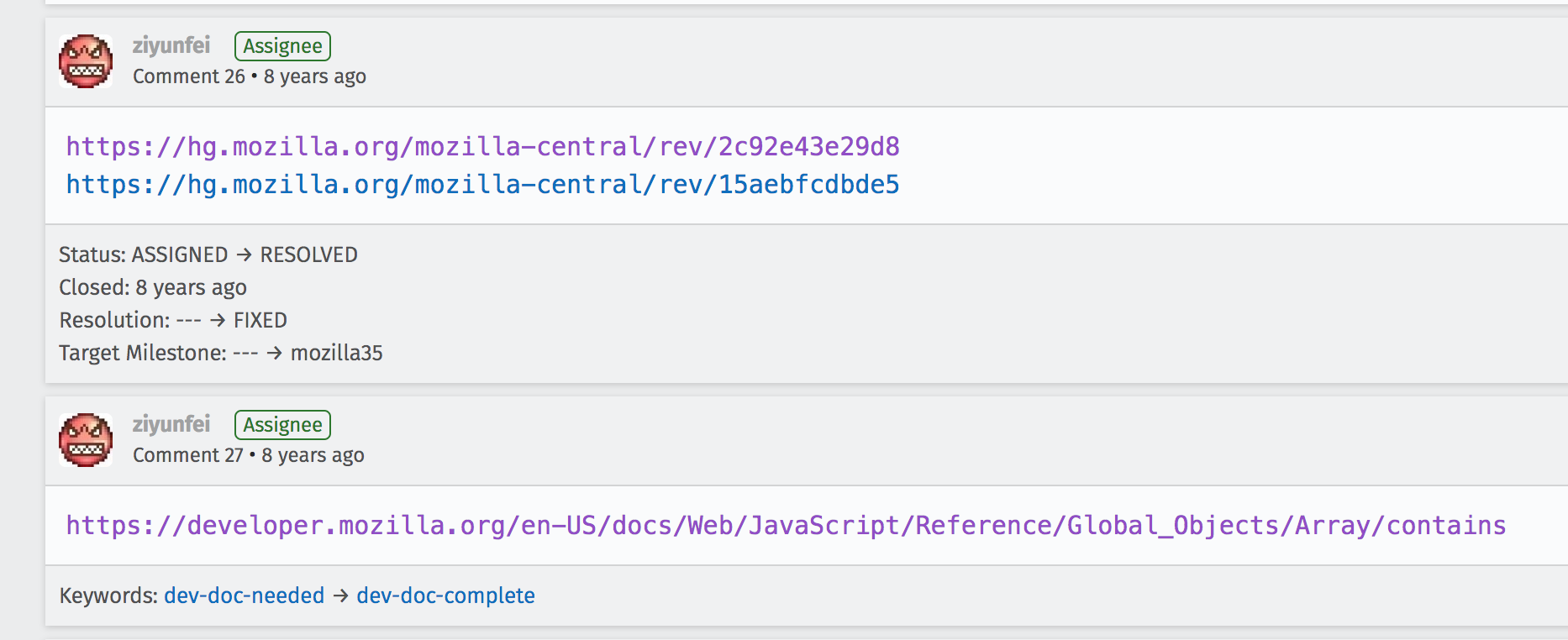Click the Assignee badge on Comment 26
This screenshot has width=1568, height=640.
pos(282,46)
